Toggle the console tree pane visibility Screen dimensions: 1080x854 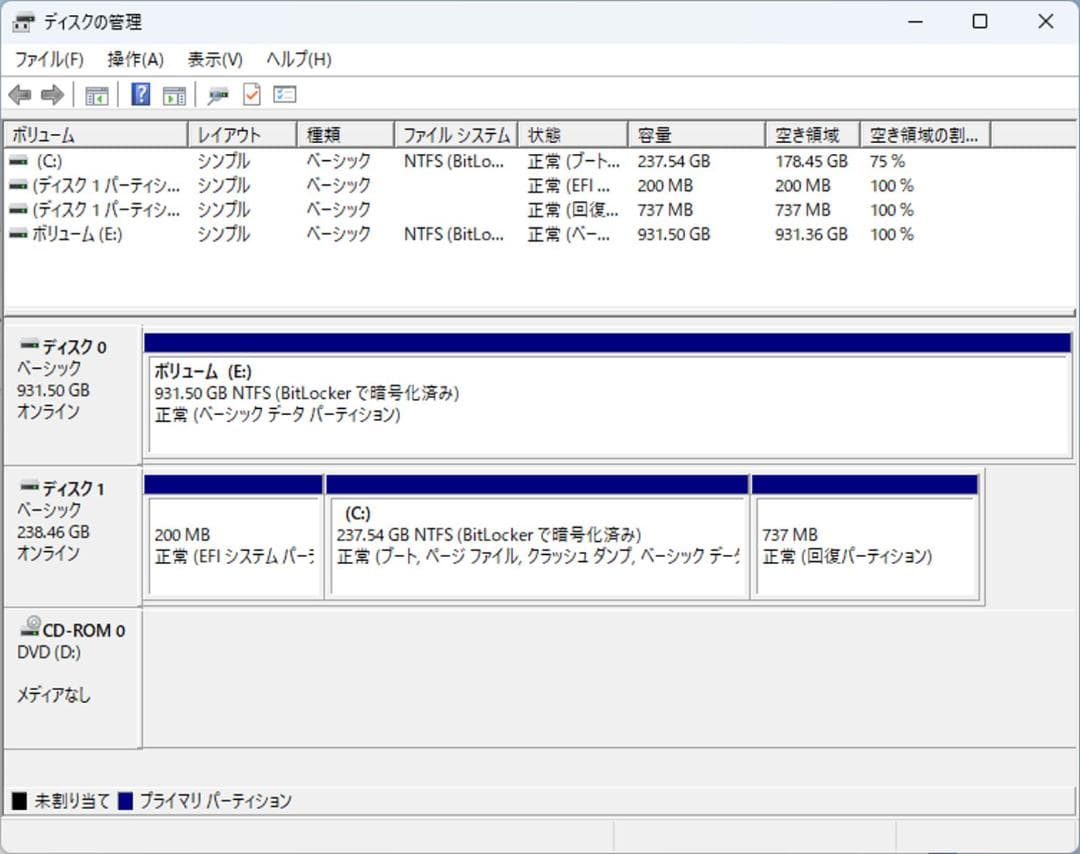click(x=95, y=94)
